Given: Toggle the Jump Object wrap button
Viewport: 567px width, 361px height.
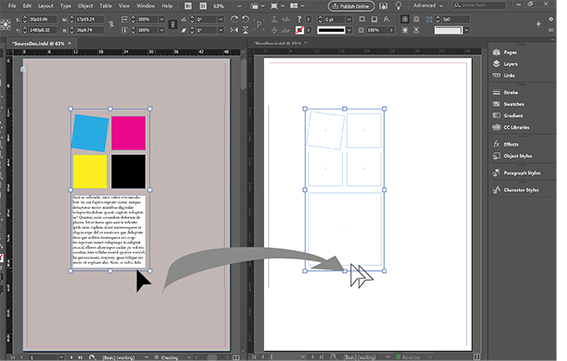Looking at the screenshot, I should coord(417,30).
